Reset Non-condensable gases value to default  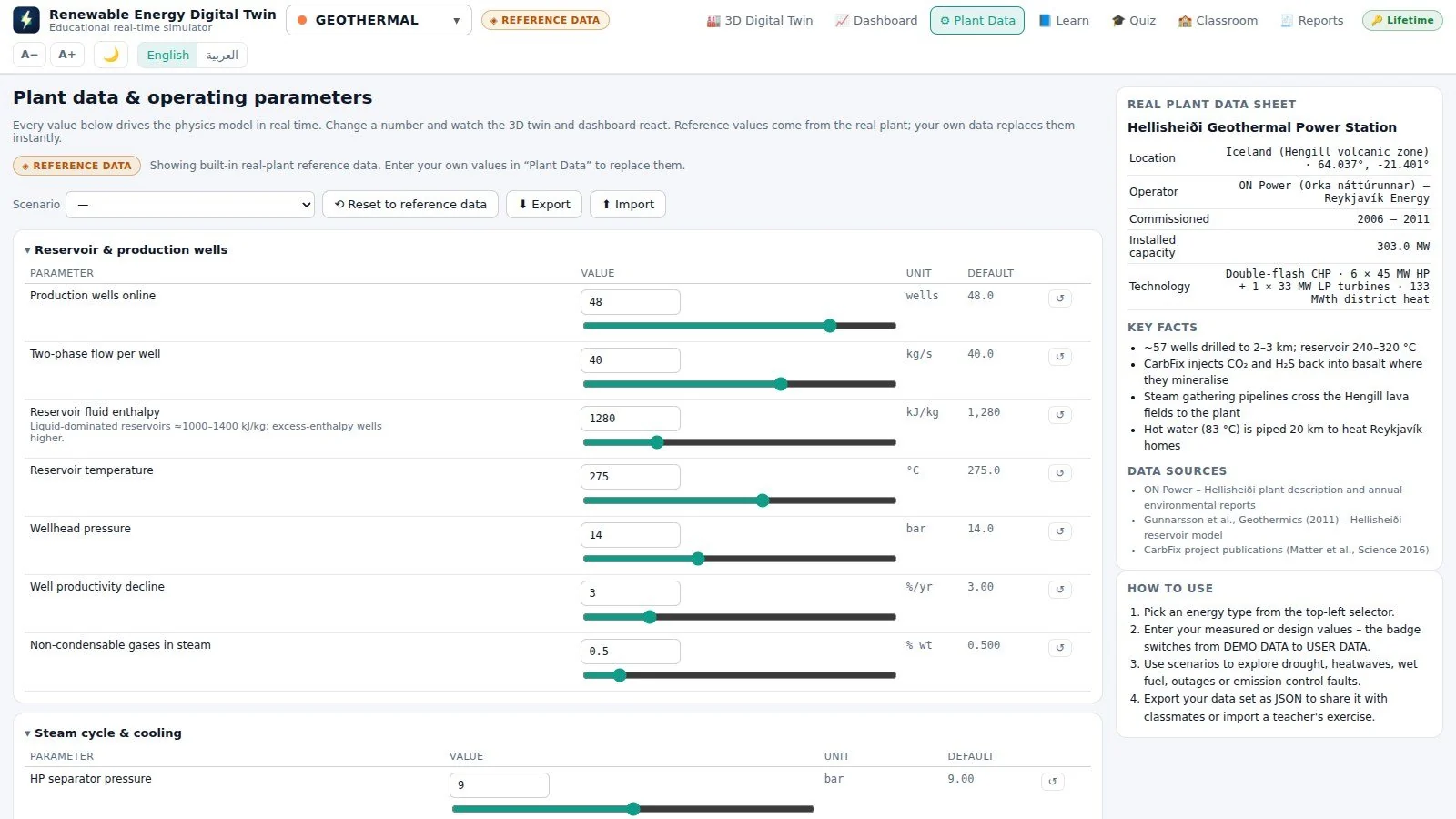point(1060,648)
